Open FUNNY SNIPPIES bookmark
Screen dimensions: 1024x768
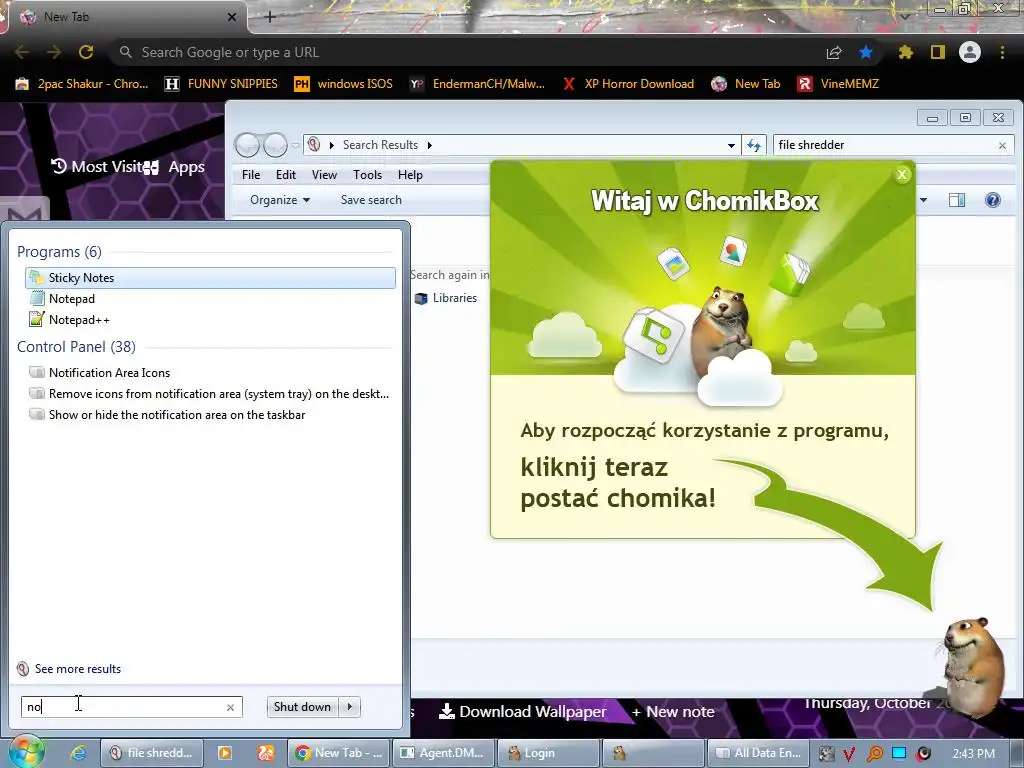pos(221,84)
